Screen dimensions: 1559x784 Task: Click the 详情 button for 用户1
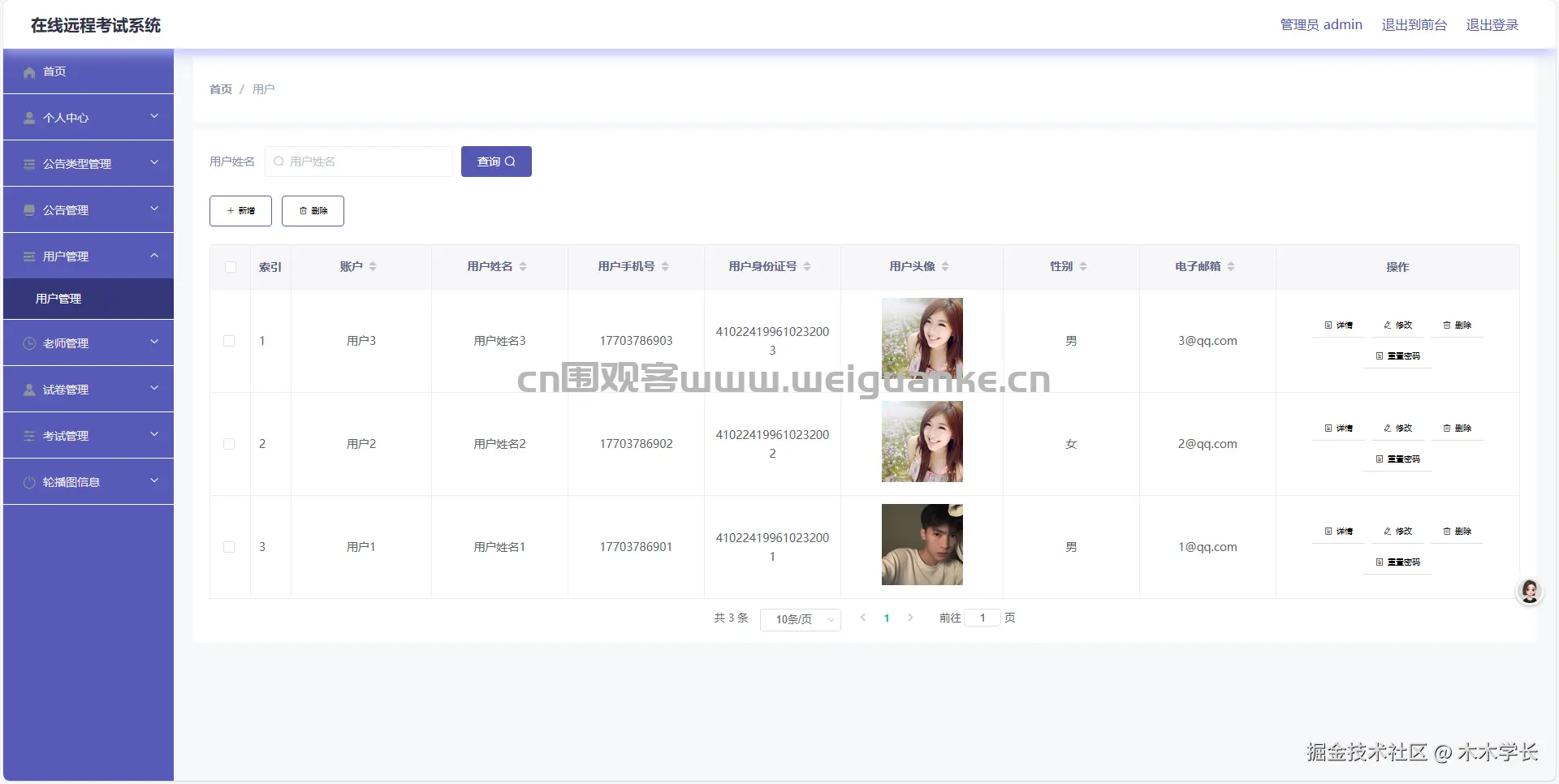(1338, 531)
